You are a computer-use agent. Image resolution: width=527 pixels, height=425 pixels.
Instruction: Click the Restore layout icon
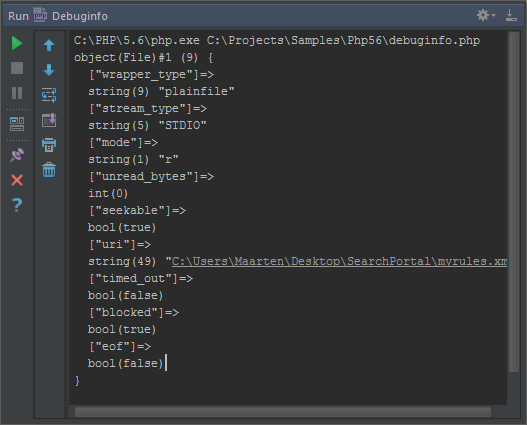tap(17, 124)
